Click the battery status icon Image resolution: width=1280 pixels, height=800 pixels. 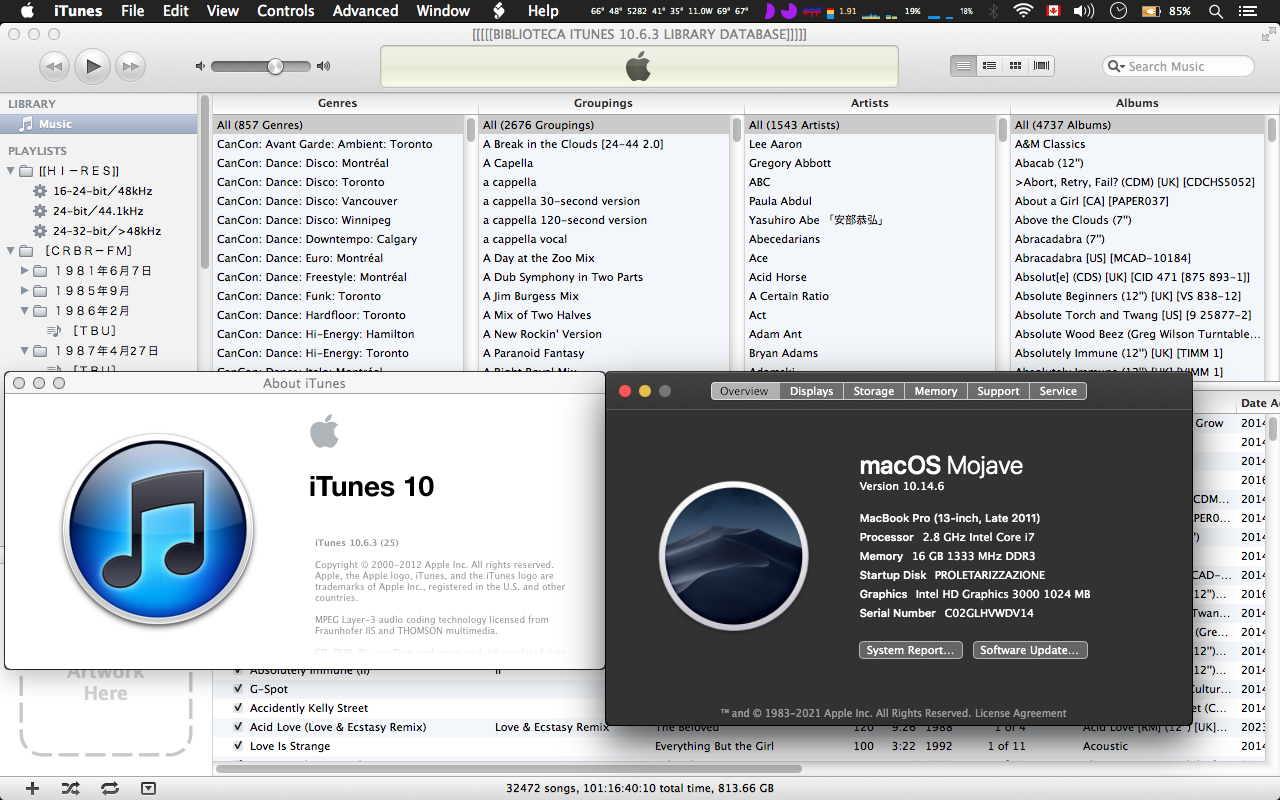(1150, 11)
